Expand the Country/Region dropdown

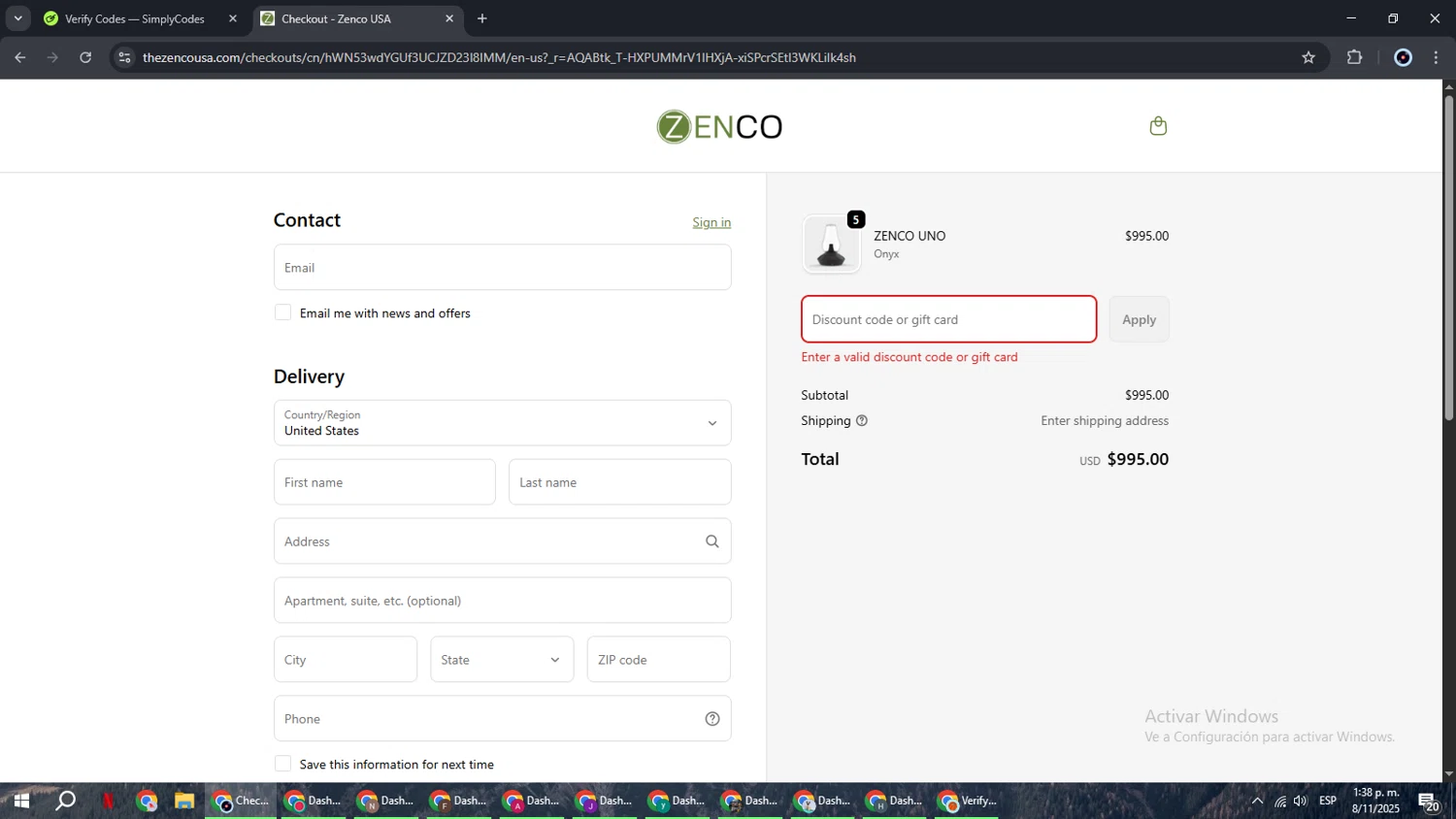click(x=502, y=423)
